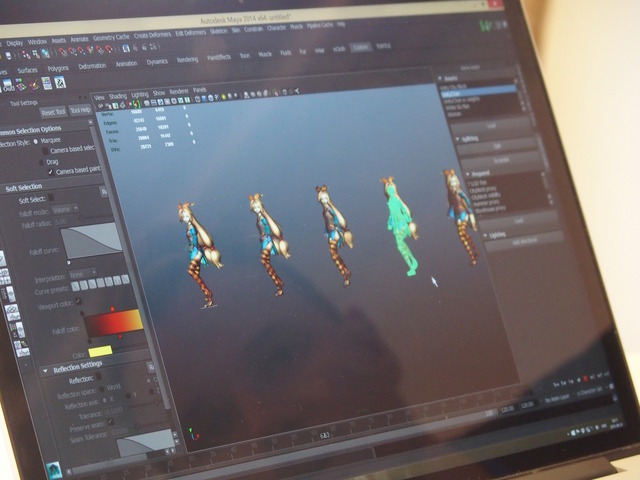
Task: Switch to the PaintEffects shelf tab
Action: pyautogui.click(x=219, y=58)
